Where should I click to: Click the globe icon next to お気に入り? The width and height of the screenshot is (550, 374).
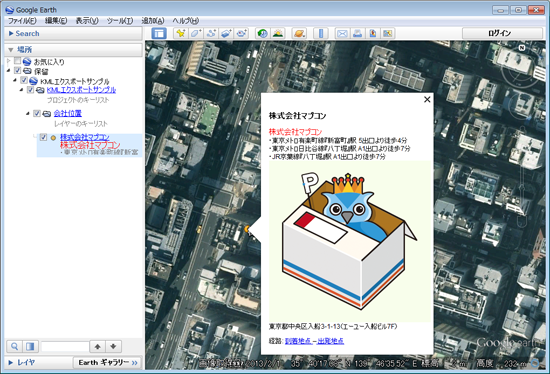coord(27,62)
